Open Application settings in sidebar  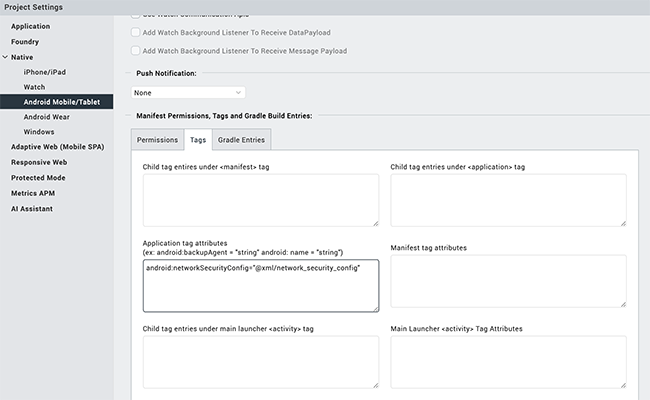pos(31,26)
